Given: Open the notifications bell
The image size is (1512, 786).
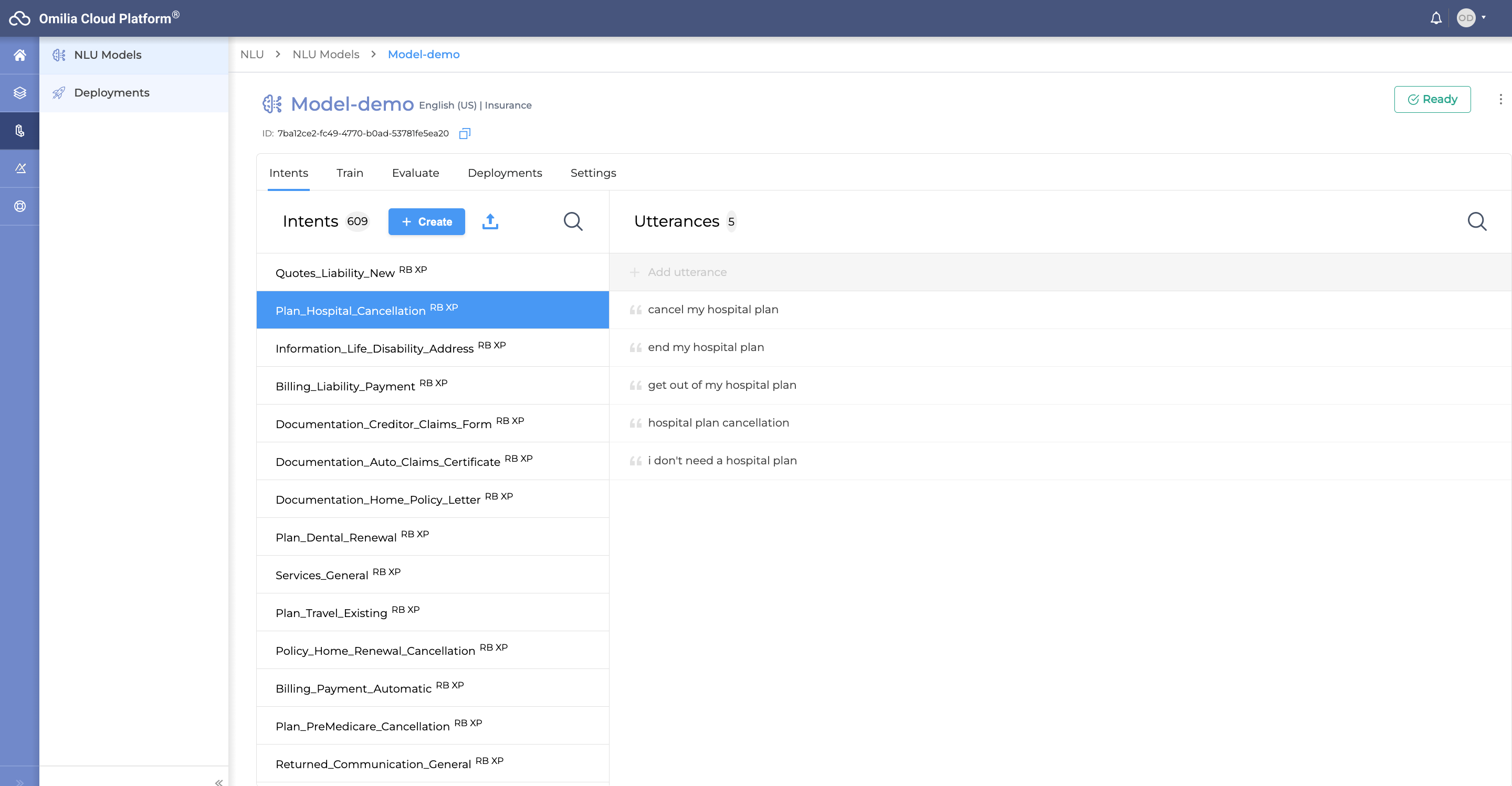Looking at the screenshot, I should coord(1436,18).
